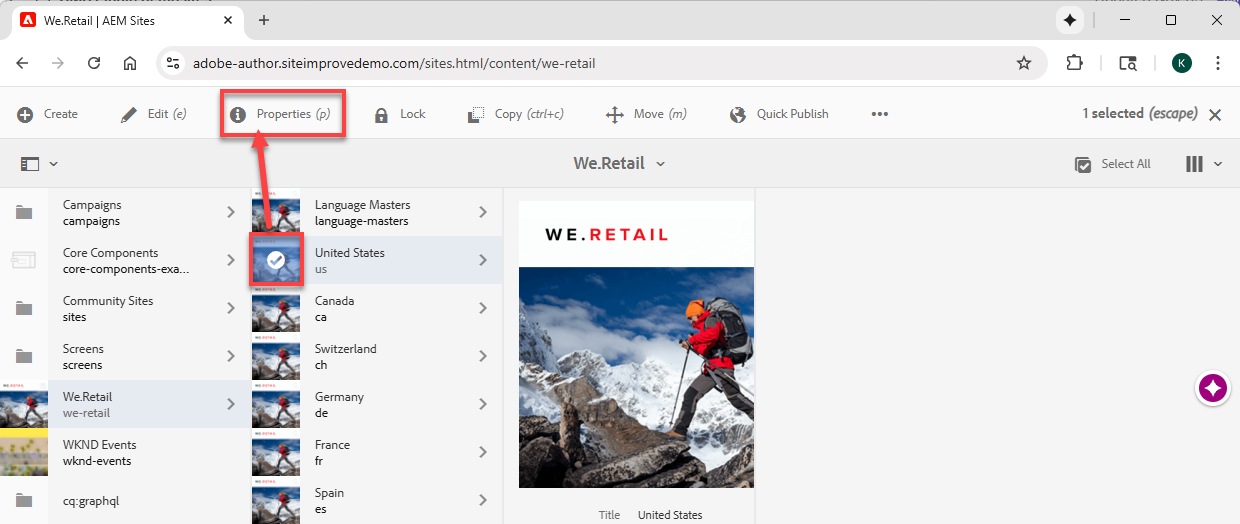
Task: Reload the page in browser
Action: (x=94, y=63)
